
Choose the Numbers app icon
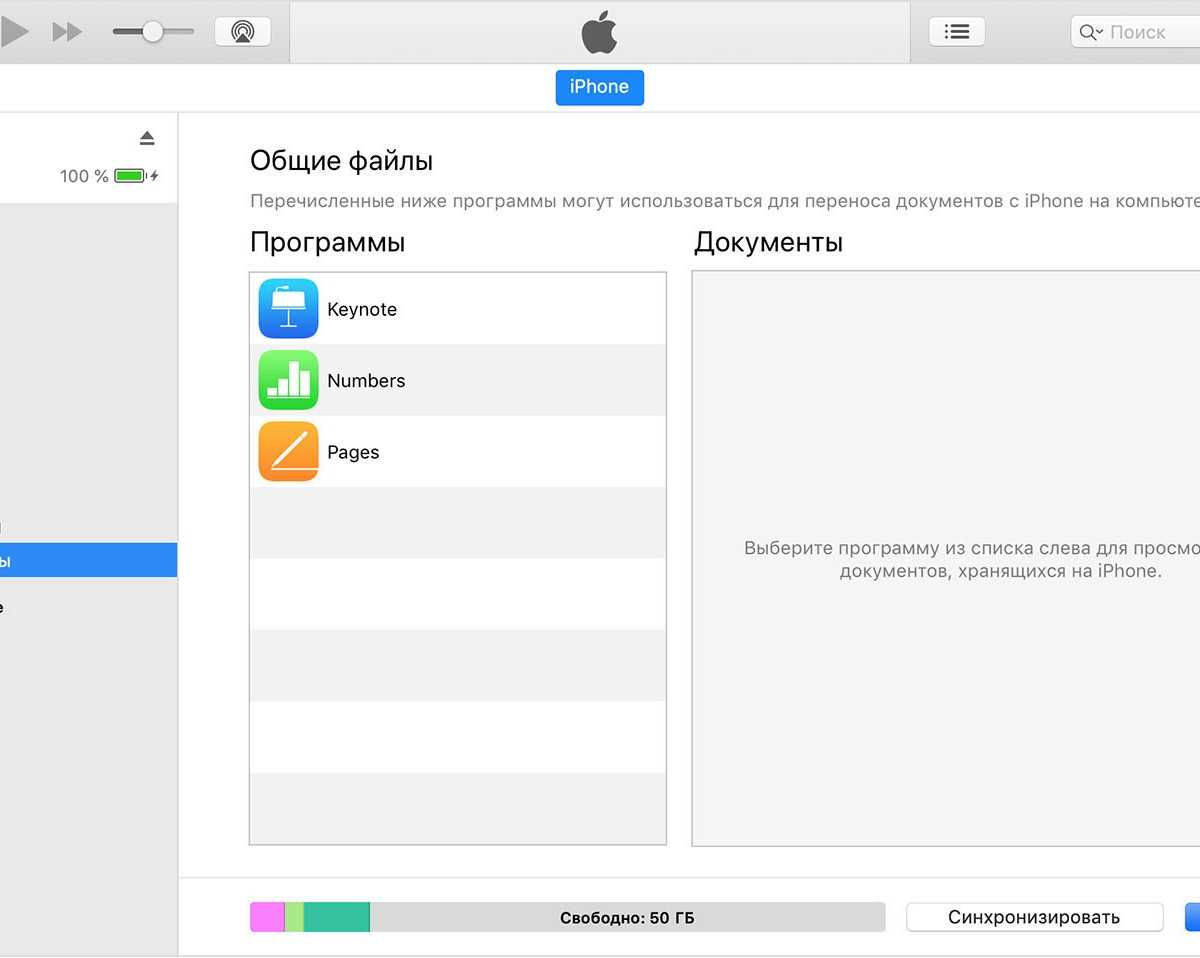click(x=288, y=380)
